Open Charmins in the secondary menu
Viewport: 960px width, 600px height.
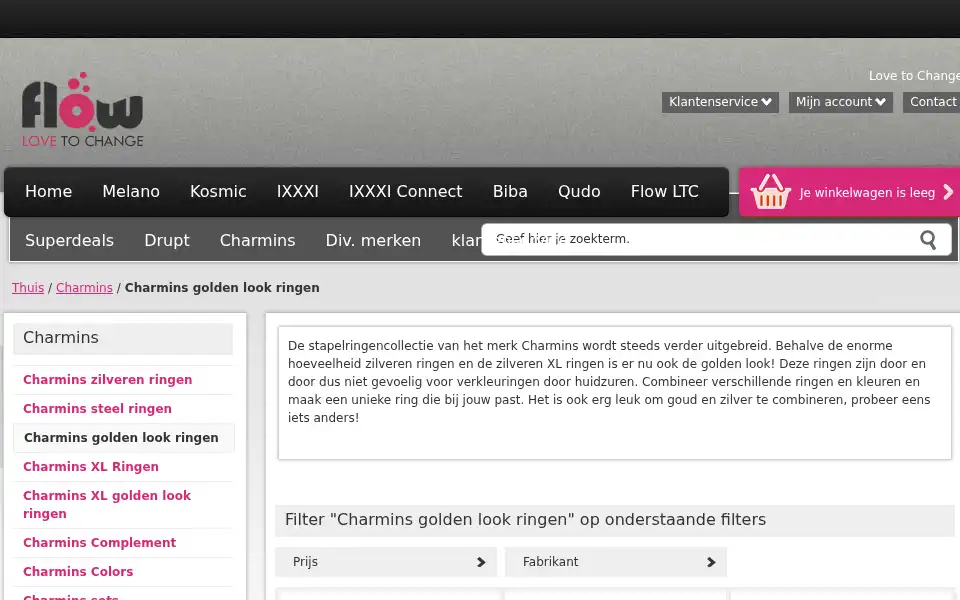coord(257,241)
